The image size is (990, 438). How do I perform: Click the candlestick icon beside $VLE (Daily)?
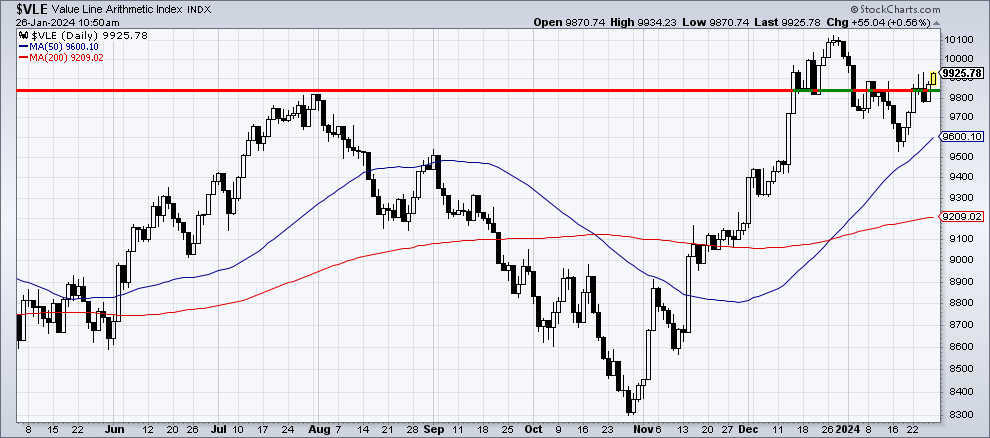(21, 35)
